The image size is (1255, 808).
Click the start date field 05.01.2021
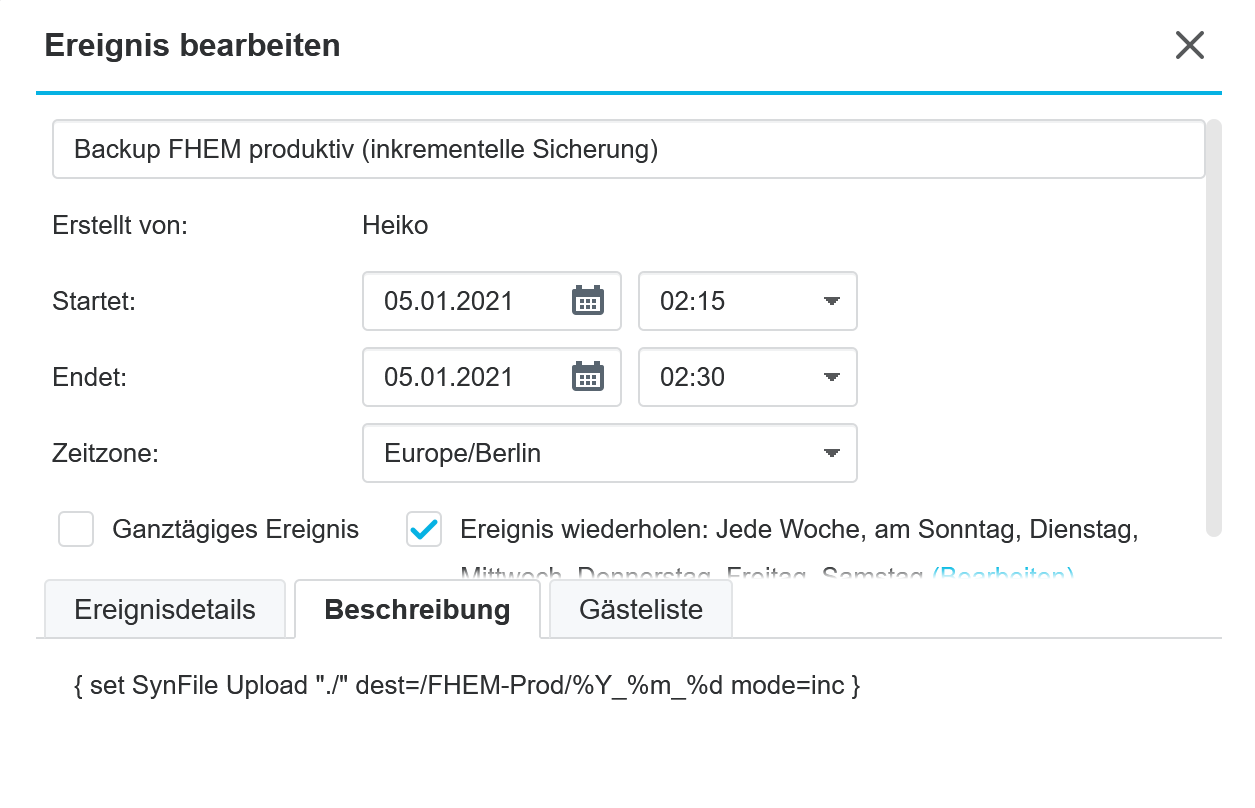[448, 301]
